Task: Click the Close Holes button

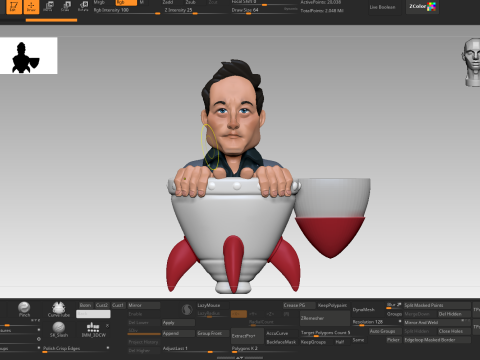Action: point(454,331)
